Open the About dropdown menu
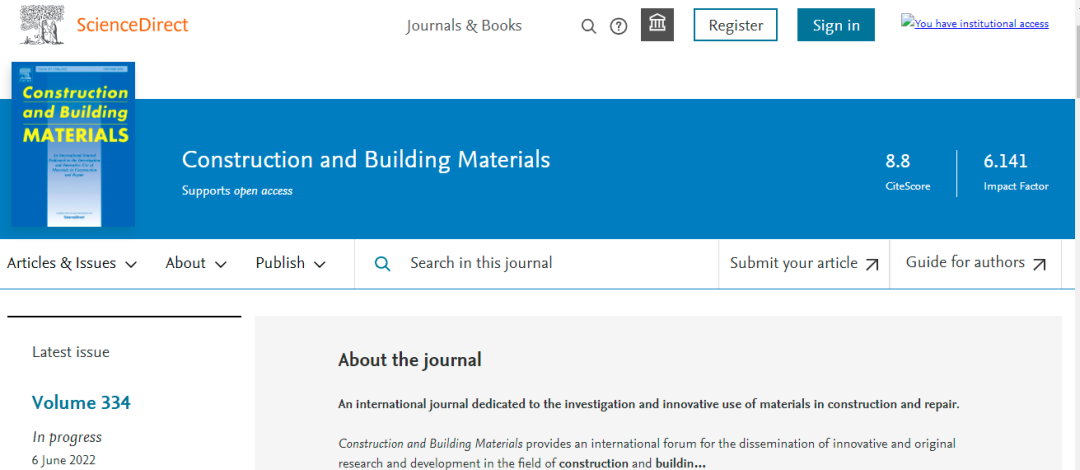This screenshot has width=1080, height=470. tap(196, 263)
